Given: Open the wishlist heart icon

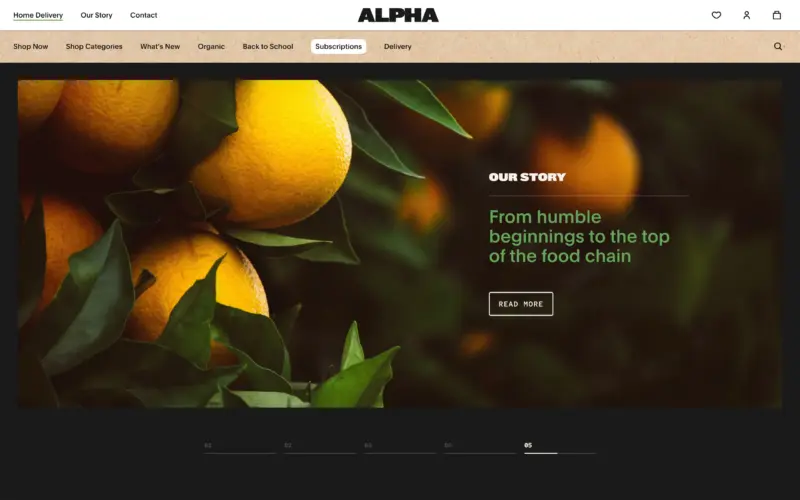Looking at the screenshot, I should (716, 15).
